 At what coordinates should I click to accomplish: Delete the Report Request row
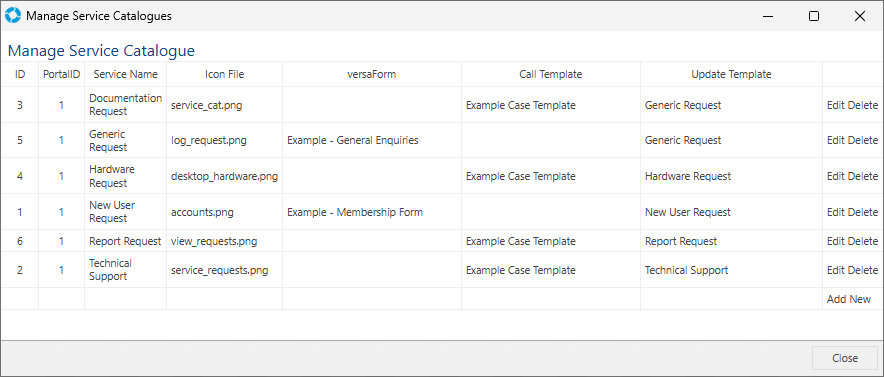tap(863, 241)
